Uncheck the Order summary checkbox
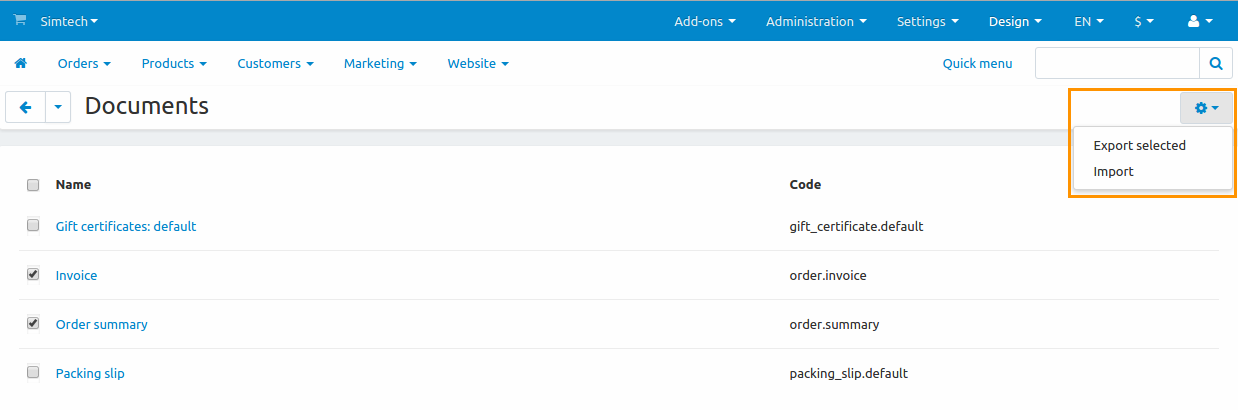 [x=33, y=323]
